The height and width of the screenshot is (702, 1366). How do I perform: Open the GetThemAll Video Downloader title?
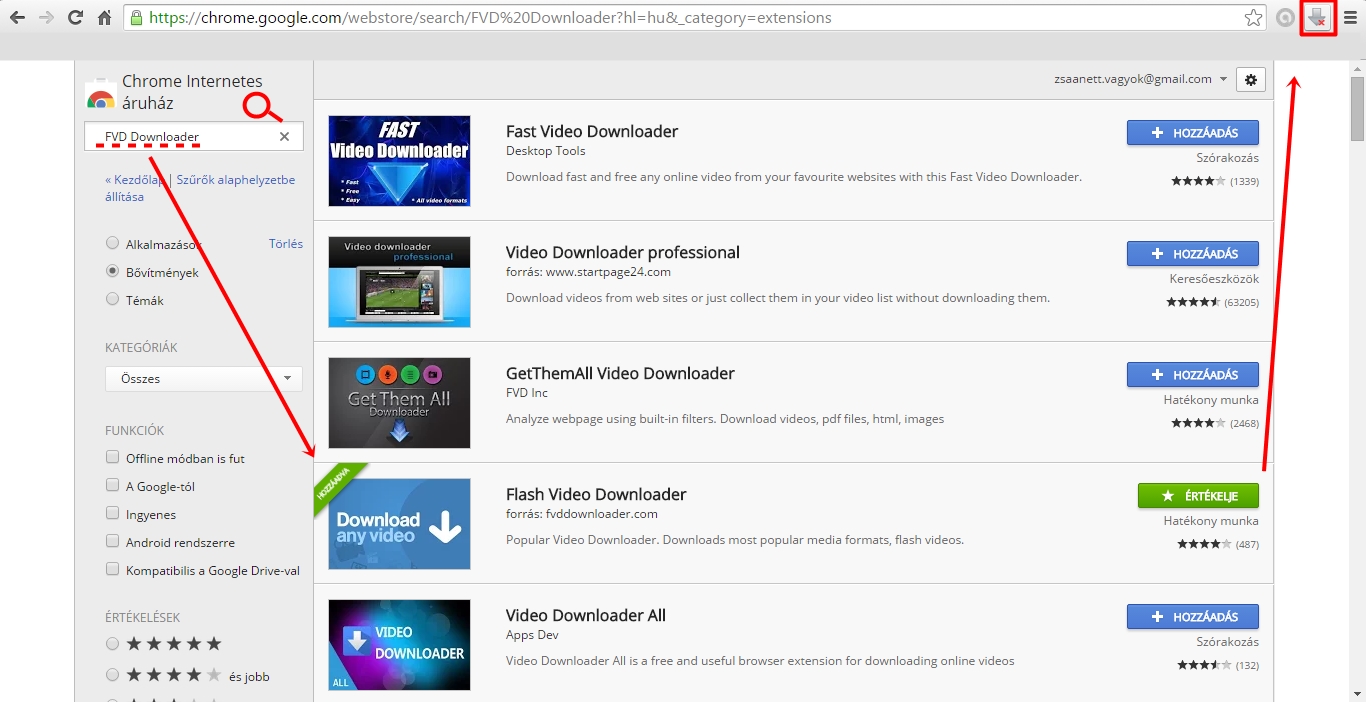pyautogui.click(x=620, y=373)
